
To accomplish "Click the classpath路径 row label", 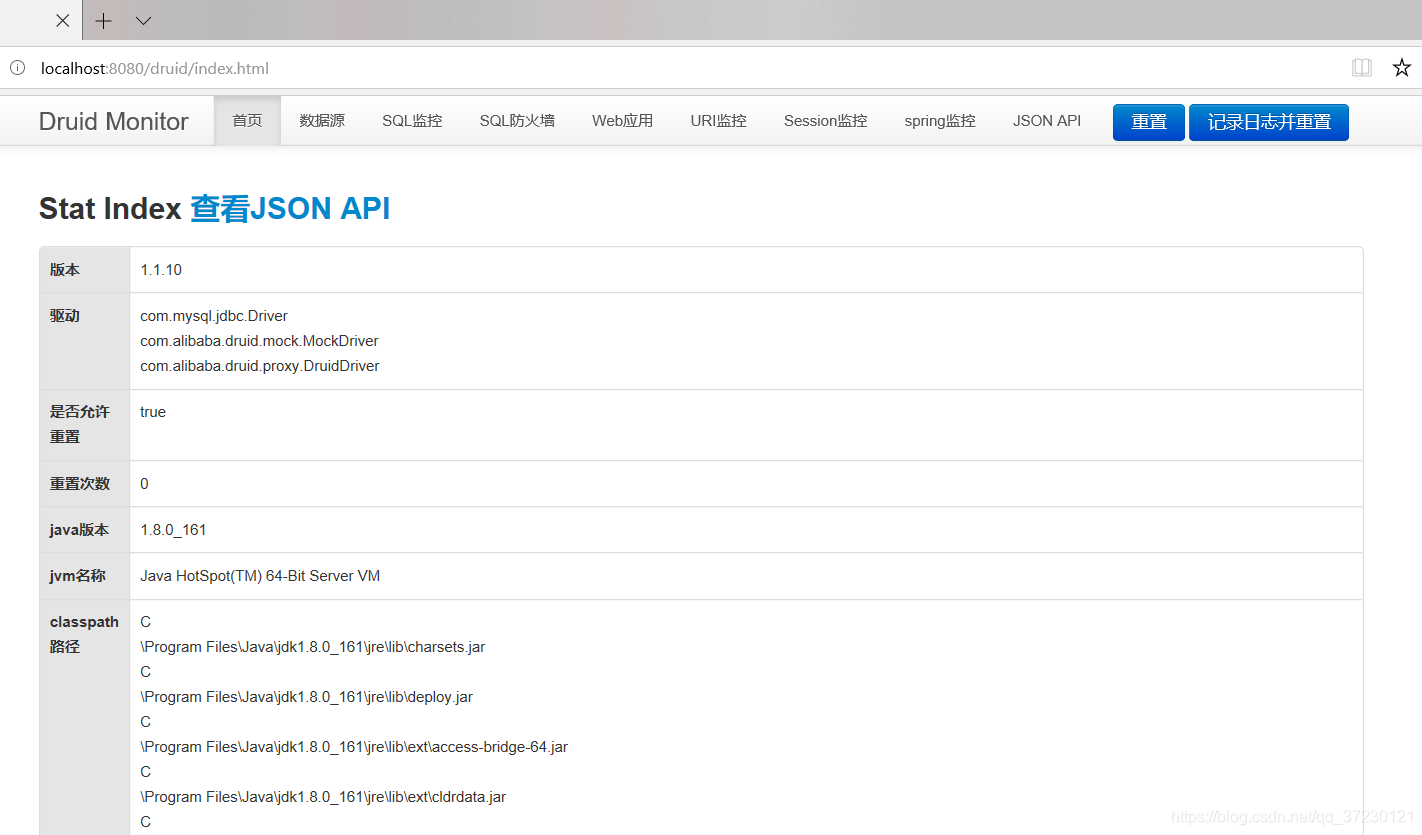I will [84, 634].
